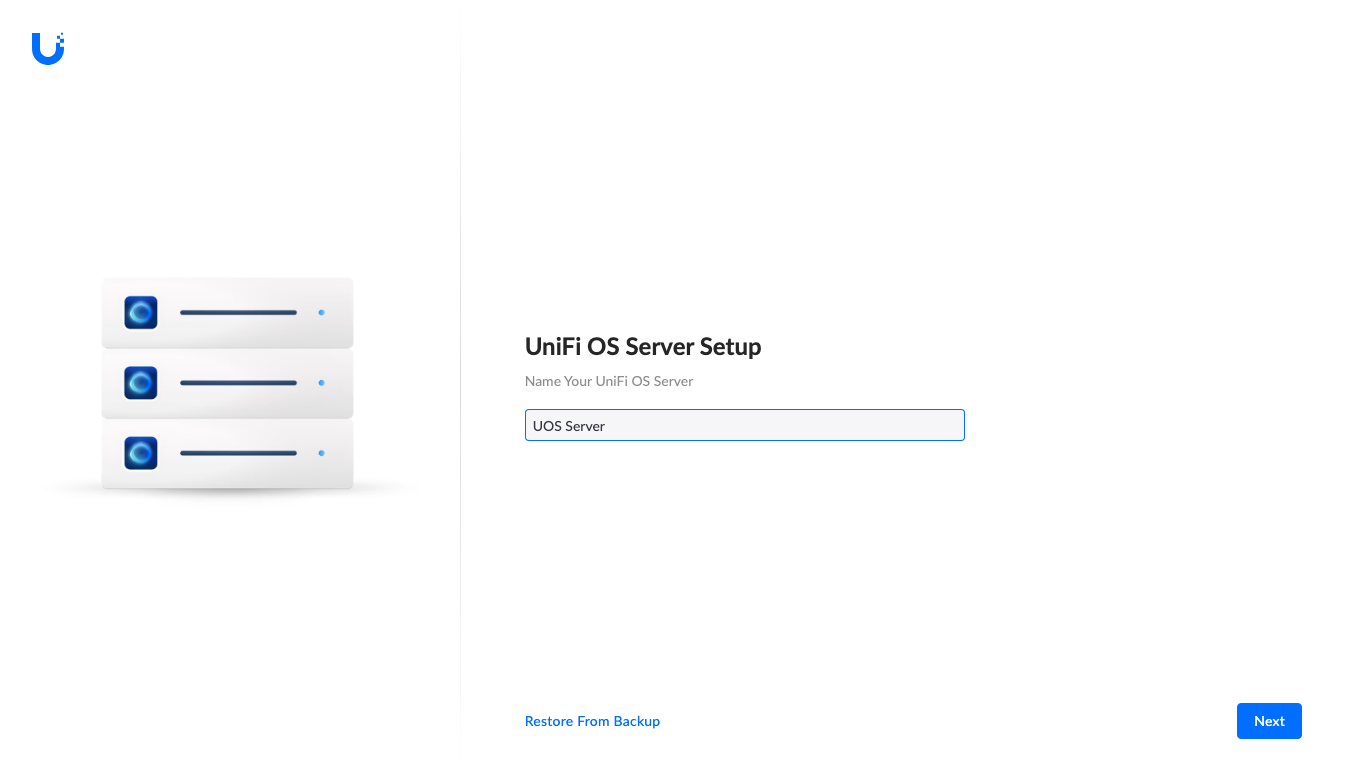Click the Ubiquiti logo in the corner
The height and width of the screenshot is (768, 1366).
(x=48, y=48)
